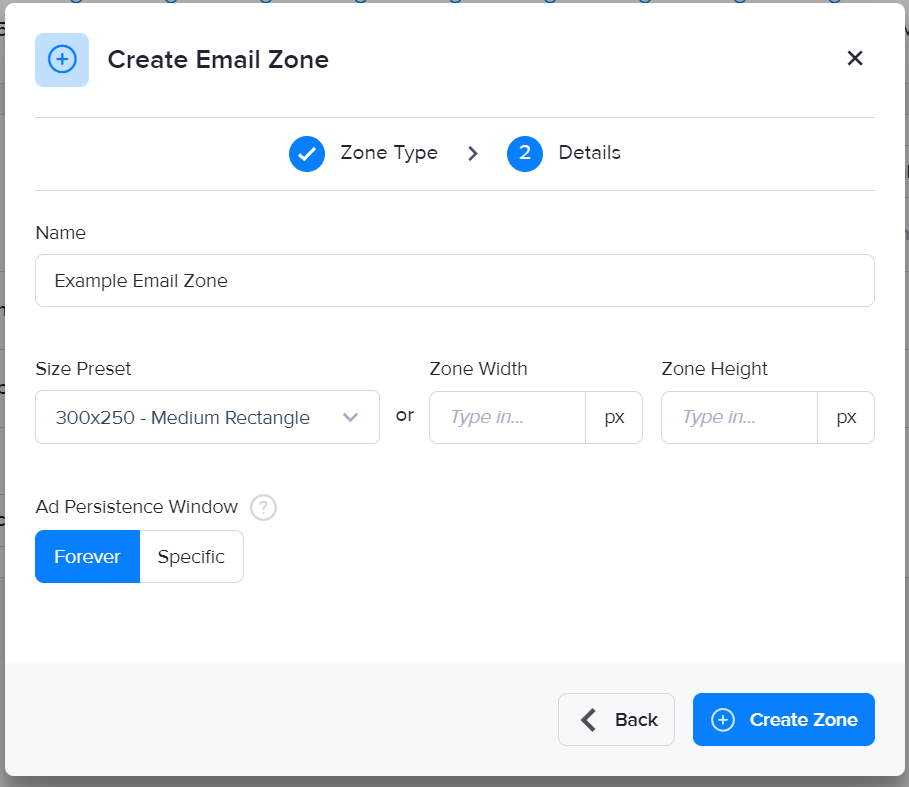The height and width of the screenshot is (787, 909).
Task: Click the back arrow icon inside Back button
Action: point(588,719)
